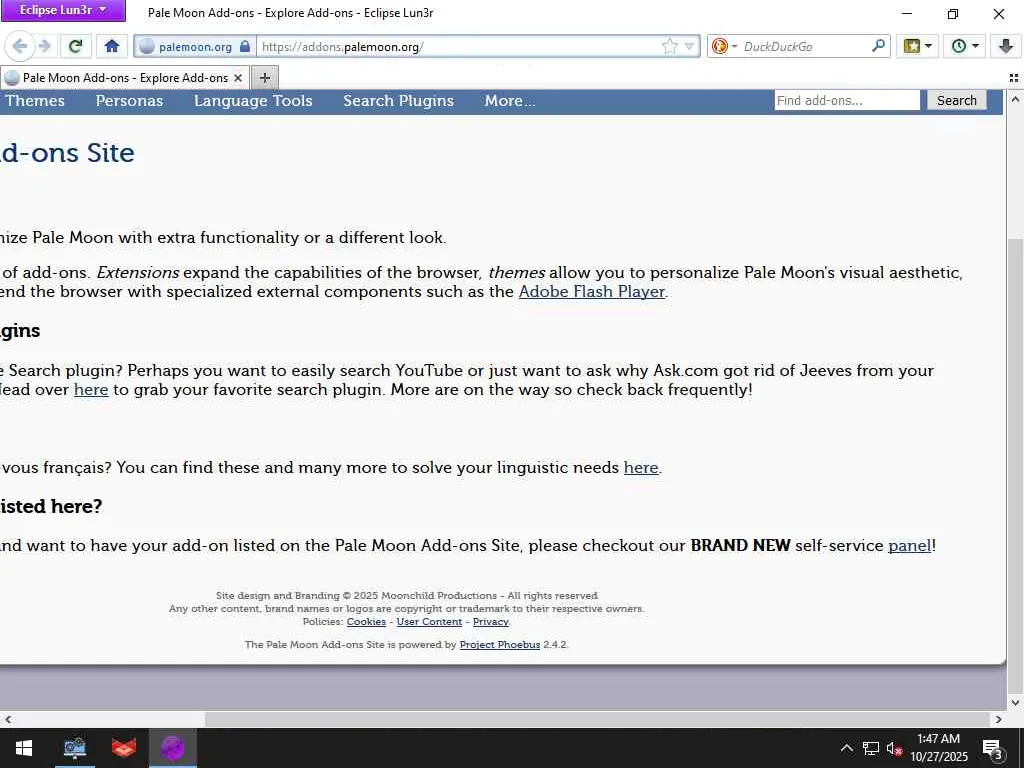Open the self-service panel link
The image size is (1024, 768).
[910, 545]
